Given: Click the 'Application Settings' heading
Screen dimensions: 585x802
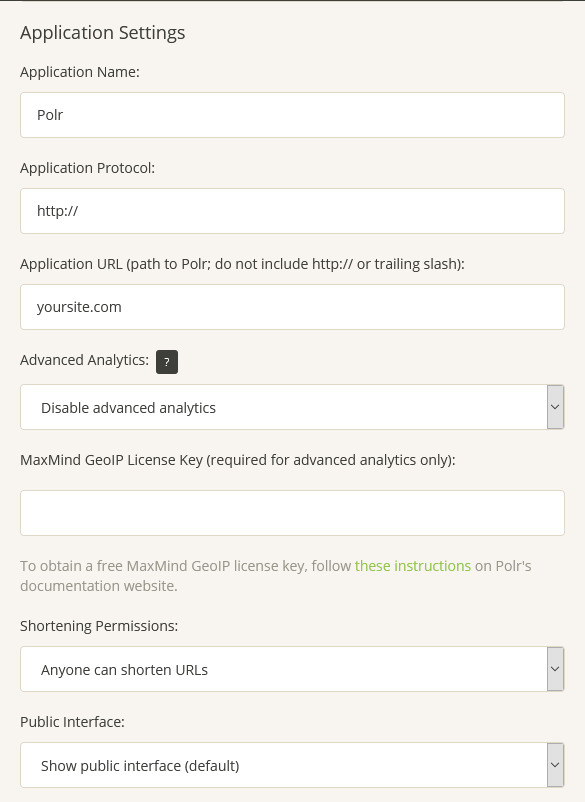Looking at the screenshot, I should coord(103,32).
